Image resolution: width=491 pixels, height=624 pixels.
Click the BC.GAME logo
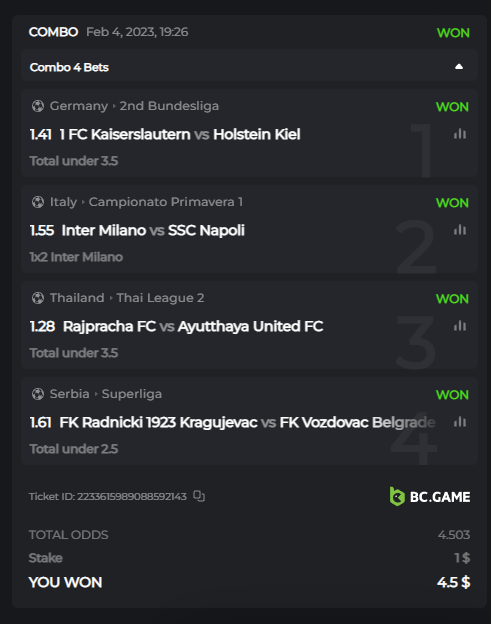430,497
